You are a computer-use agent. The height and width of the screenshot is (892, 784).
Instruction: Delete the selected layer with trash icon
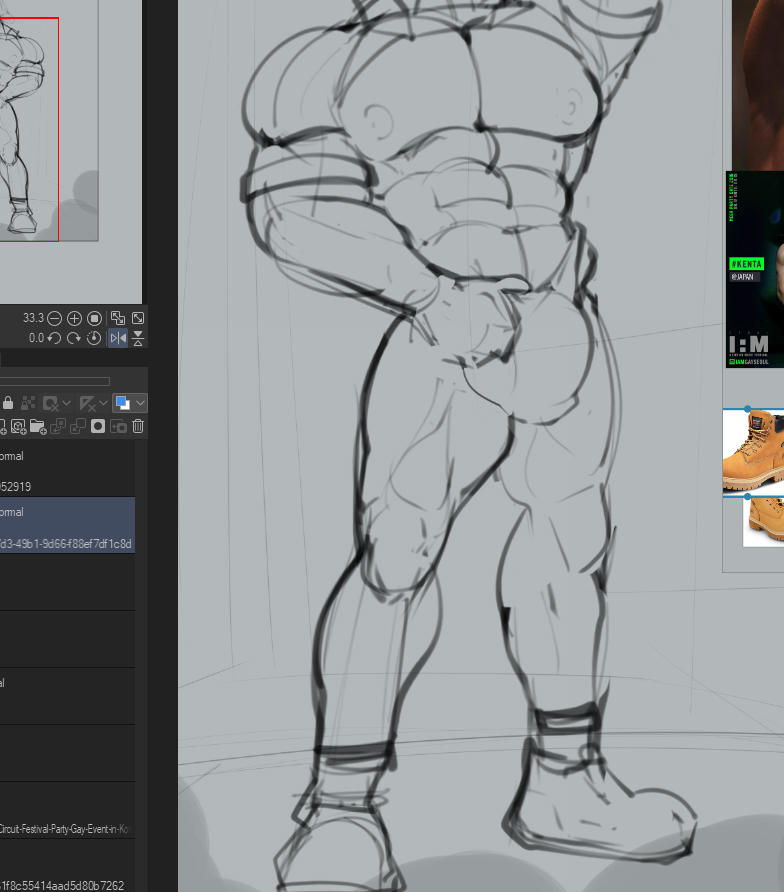(x=138, y=426)
